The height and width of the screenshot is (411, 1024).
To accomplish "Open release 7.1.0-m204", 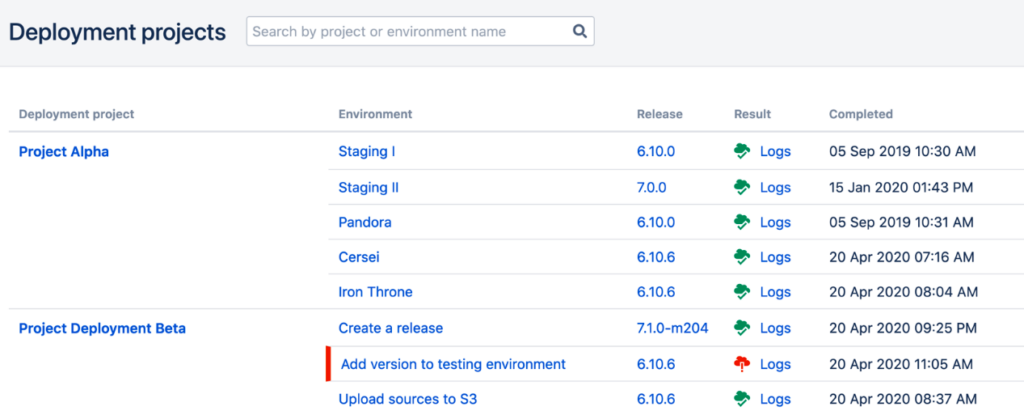I will 673,328.
